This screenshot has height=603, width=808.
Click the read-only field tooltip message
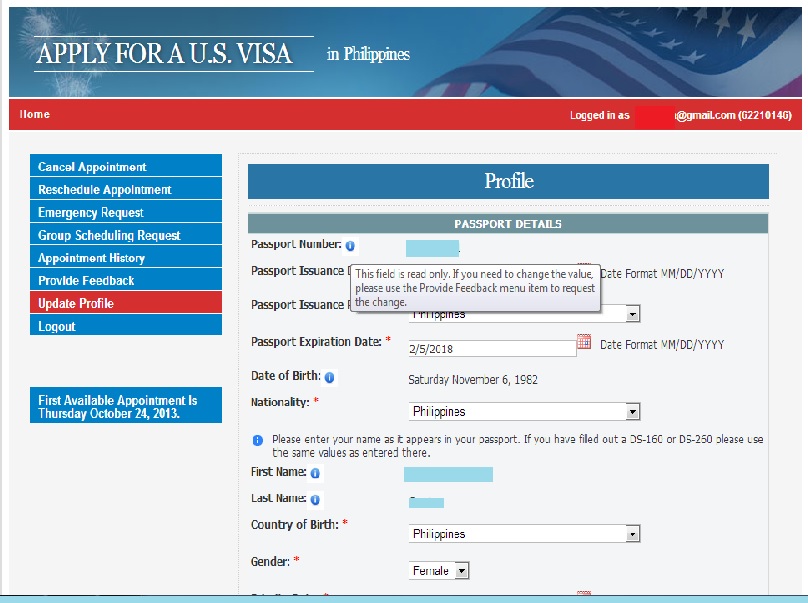[x=475, y=288]
